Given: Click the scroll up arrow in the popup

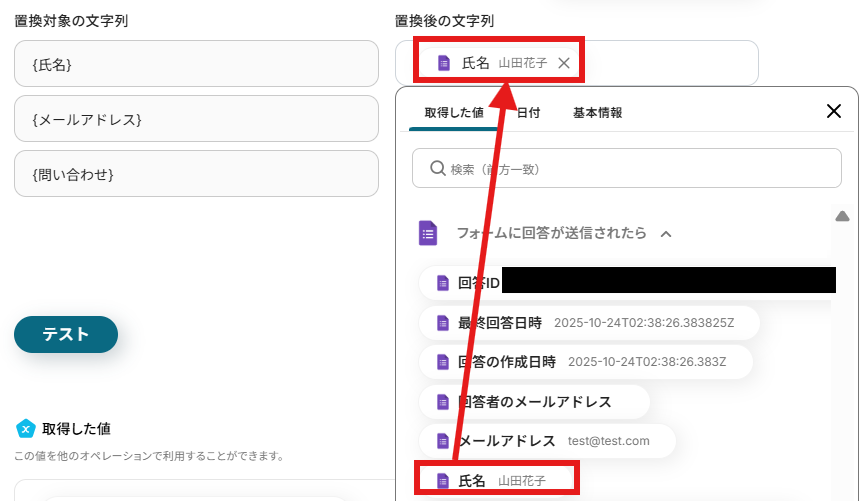Looking at the screenshot, I should (x=842, y=216).
